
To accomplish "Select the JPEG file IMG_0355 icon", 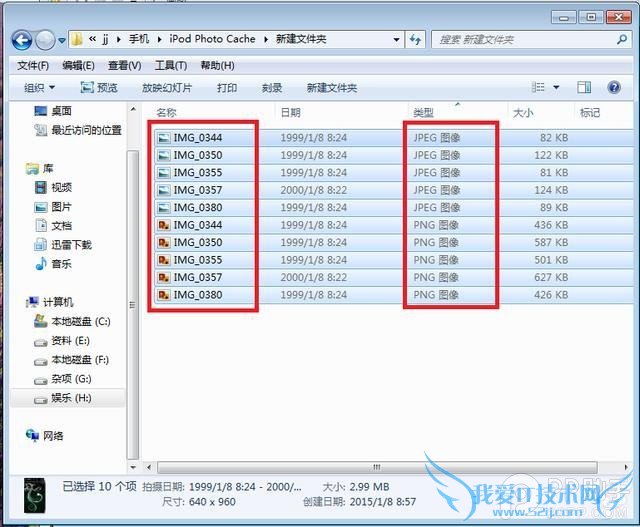I will pyautogui.click(x=164, y=173).
